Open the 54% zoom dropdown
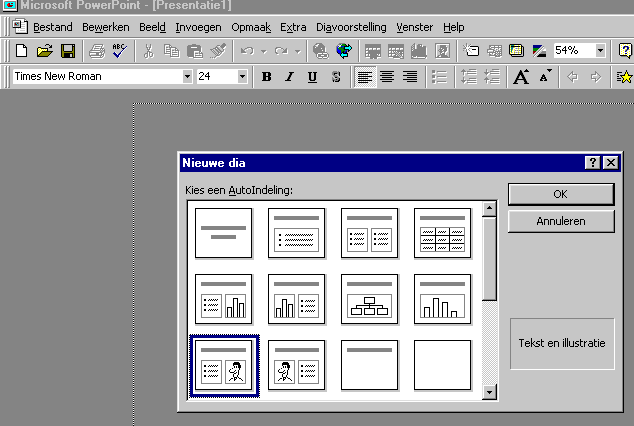This screenshot has height=426, width=634. coord(600,51)
